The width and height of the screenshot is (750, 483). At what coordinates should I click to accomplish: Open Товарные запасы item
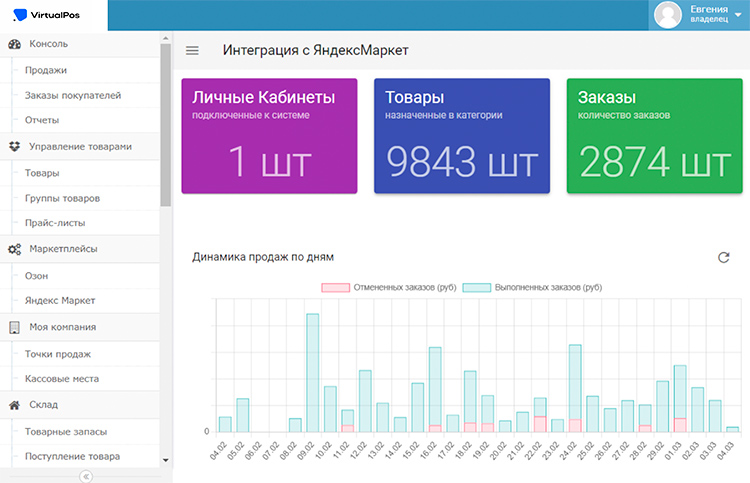66,432
